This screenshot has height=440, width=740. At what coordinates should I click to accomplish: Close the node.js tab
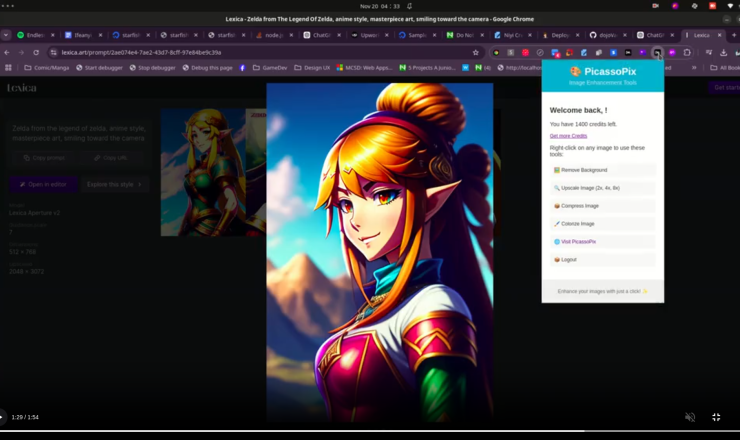[x=291, y=35]
